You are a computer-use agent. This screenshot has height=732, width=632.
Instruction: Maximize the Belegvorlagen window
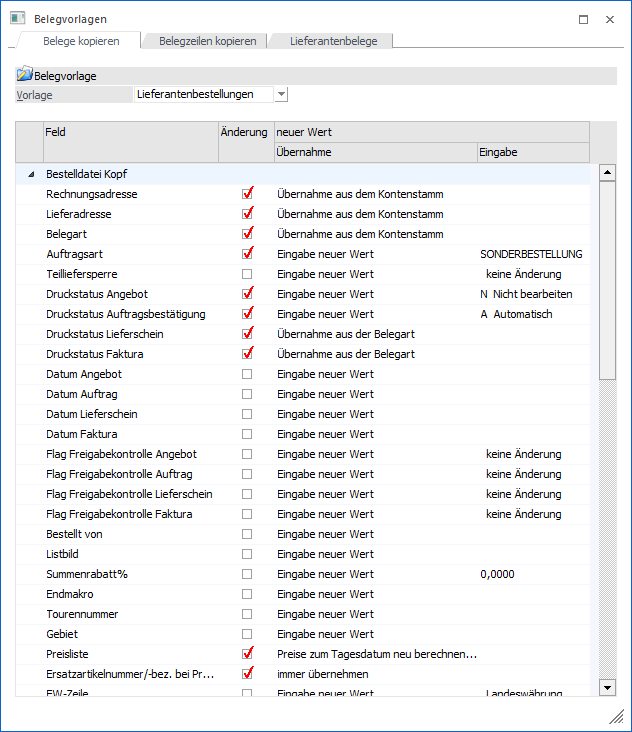point(583,19)
